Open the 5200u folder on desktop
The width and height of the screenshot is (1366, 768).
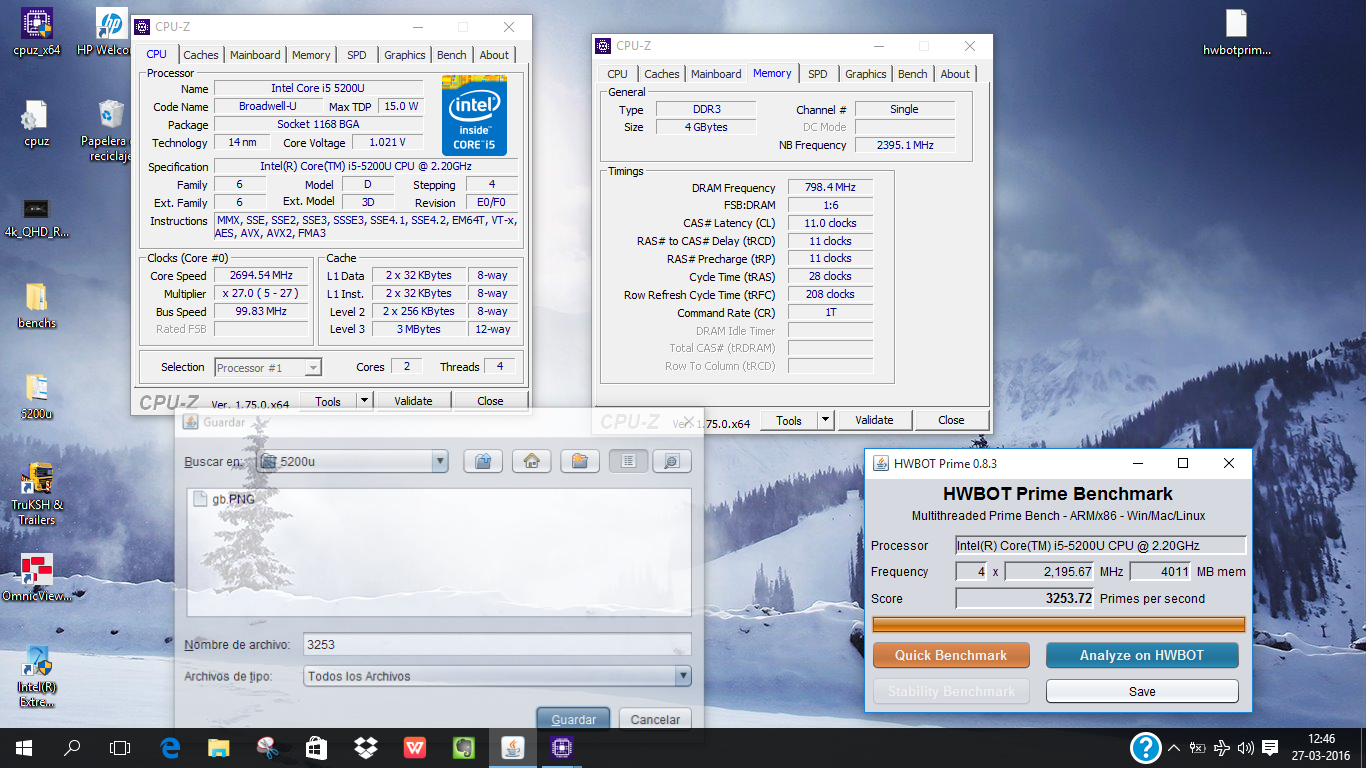tap(37, 396)
